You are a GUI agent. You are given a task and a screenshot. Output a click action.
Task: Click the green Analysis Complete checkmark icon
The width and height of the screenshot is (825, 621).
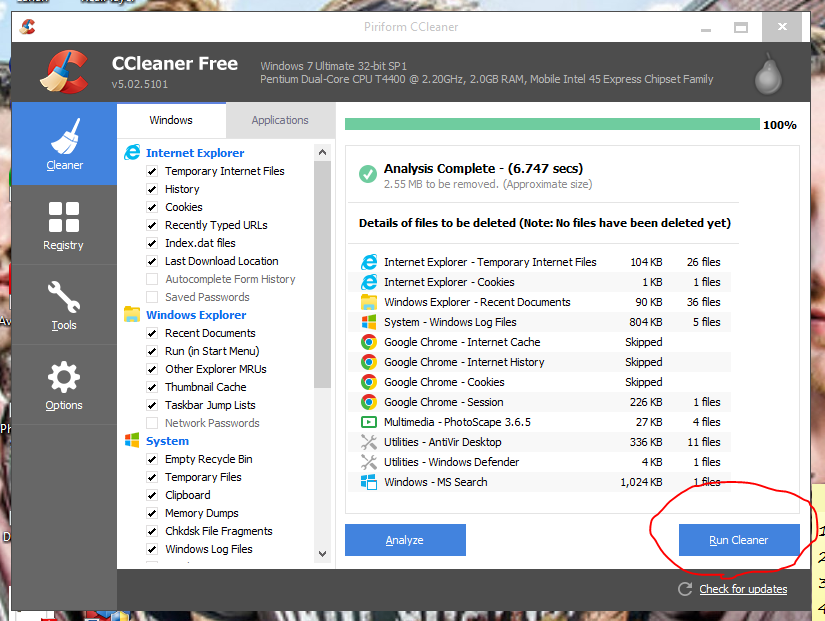click(368, 174)
